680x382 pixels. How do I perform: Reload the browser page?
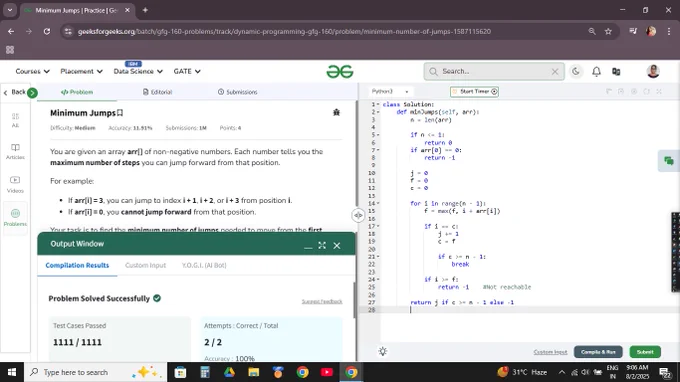[x=47, y=31]
